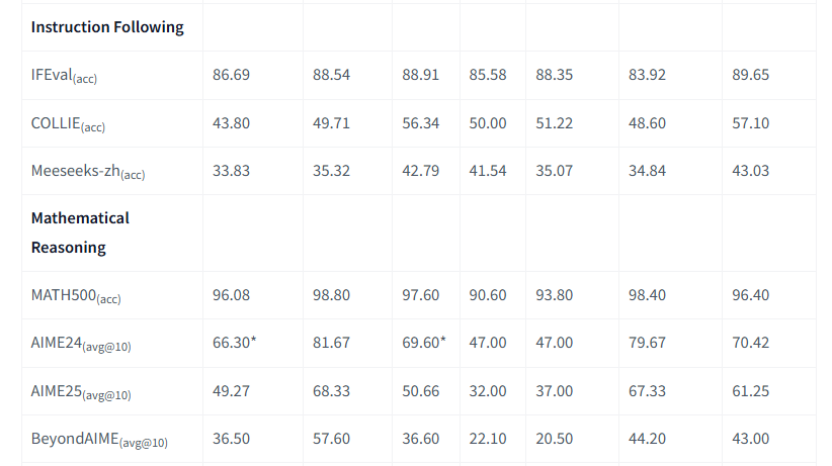Select the AIME25 score 68.33
Viewport: 832px width, 466px height.
pyautogui.click(x=331, y=391)
